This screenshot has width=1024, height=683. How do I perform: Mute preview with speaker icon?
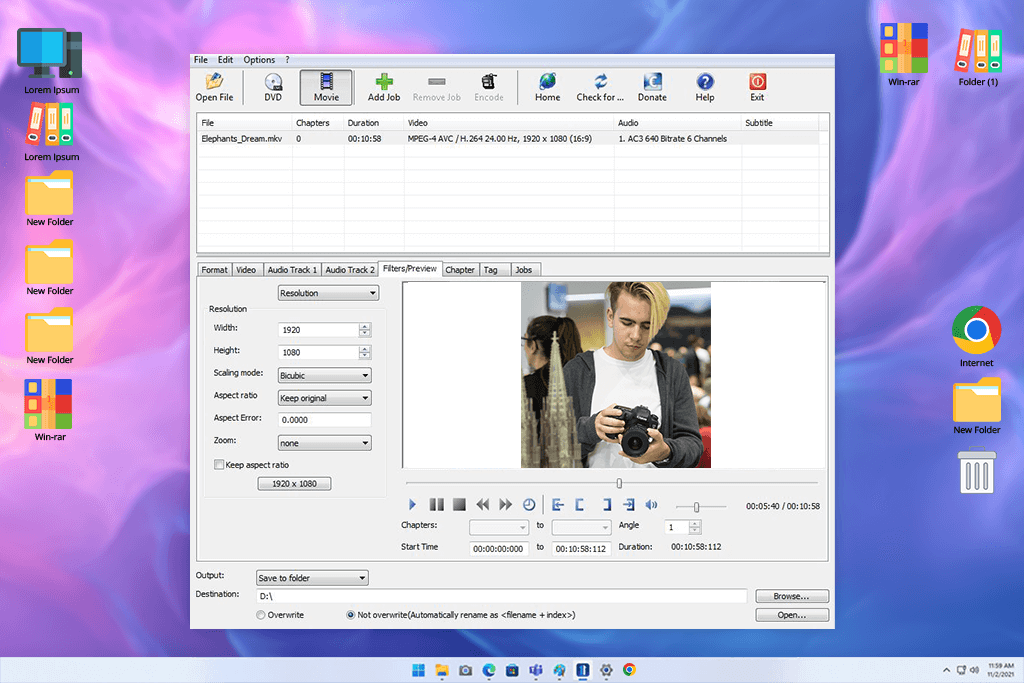click(651, 505)
